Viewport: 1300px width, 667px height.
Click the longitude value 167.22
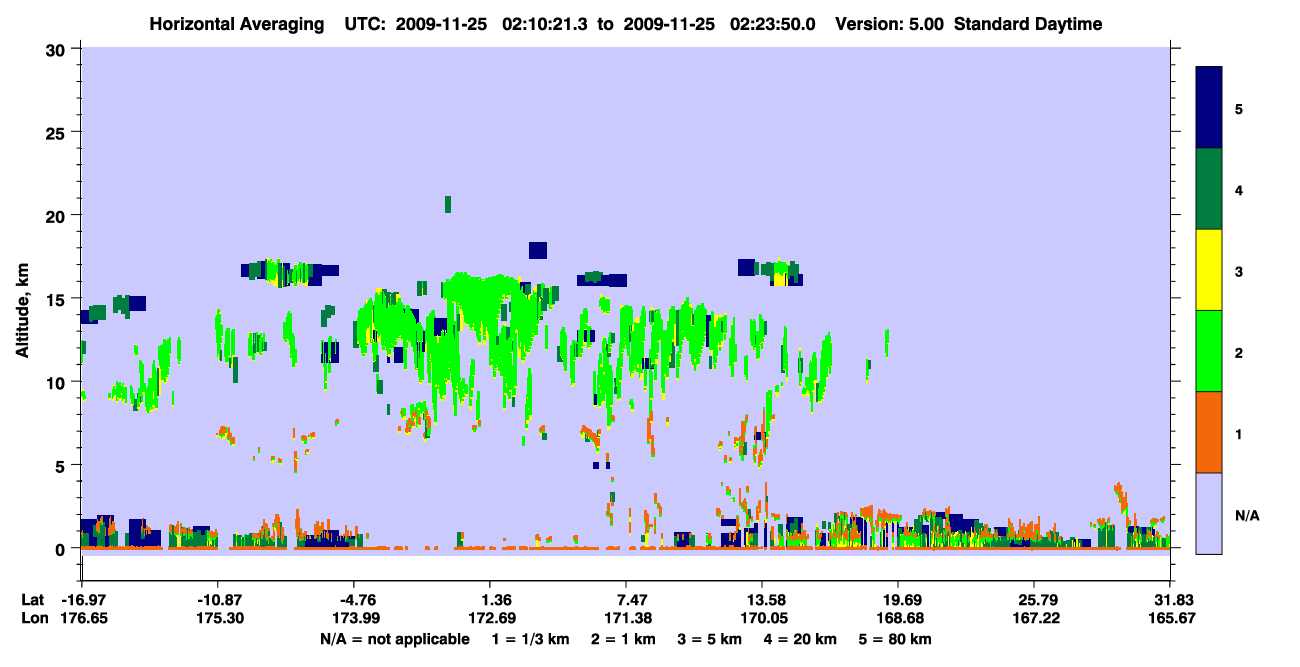(1034, 618)
